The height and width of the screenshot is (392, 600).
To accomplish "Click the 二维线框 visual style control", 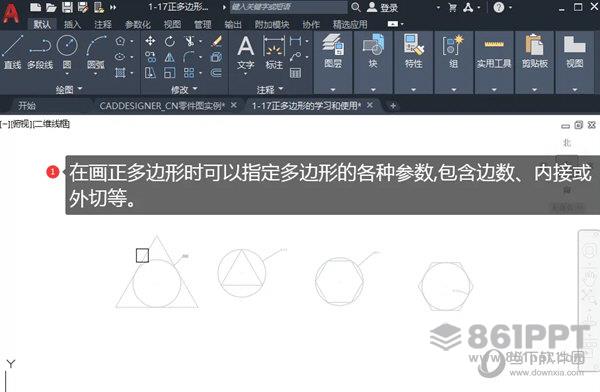I will (52, 124).
